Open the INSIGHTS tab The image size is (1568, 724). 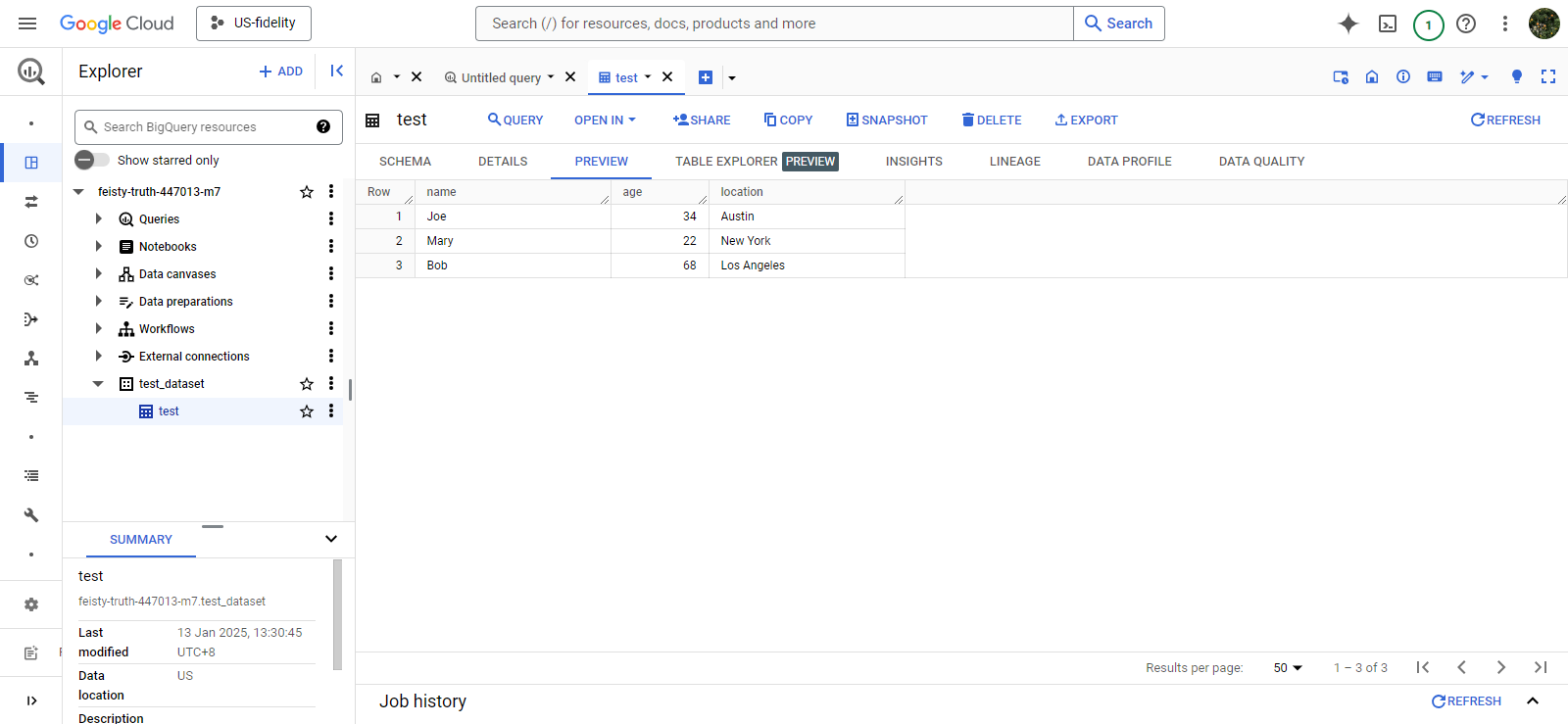pos(914,162)
